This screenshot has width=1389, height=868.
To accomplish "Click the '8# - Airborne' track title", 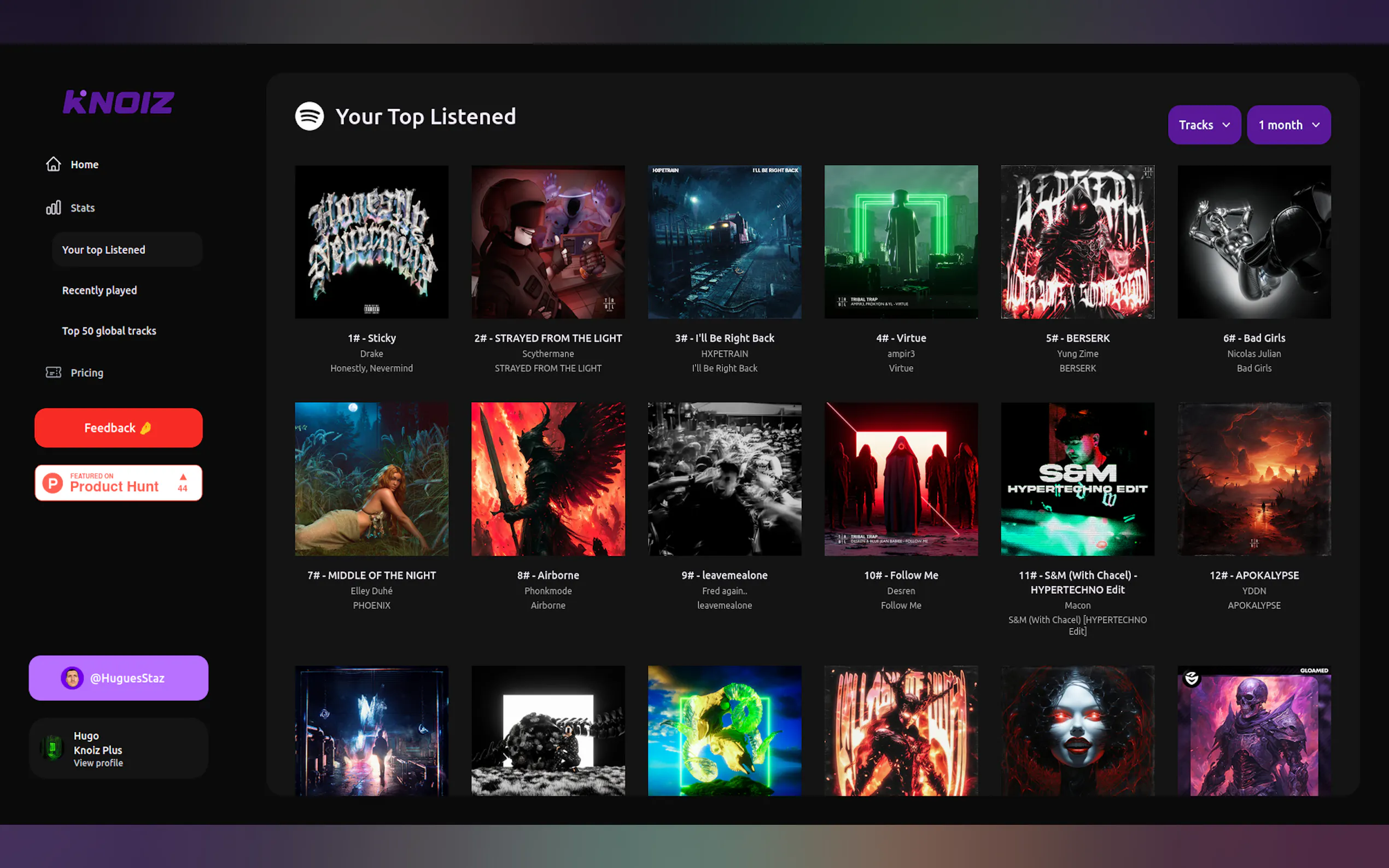I will pos(548,575).
